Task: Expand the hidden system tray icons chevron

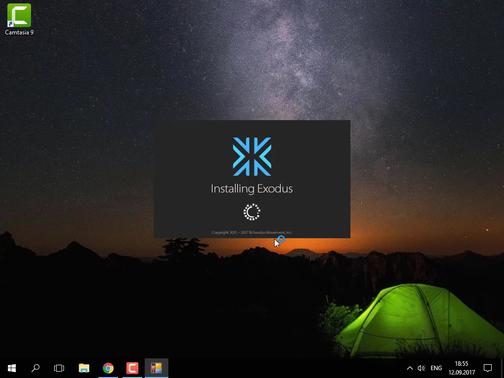Action: 410,368
